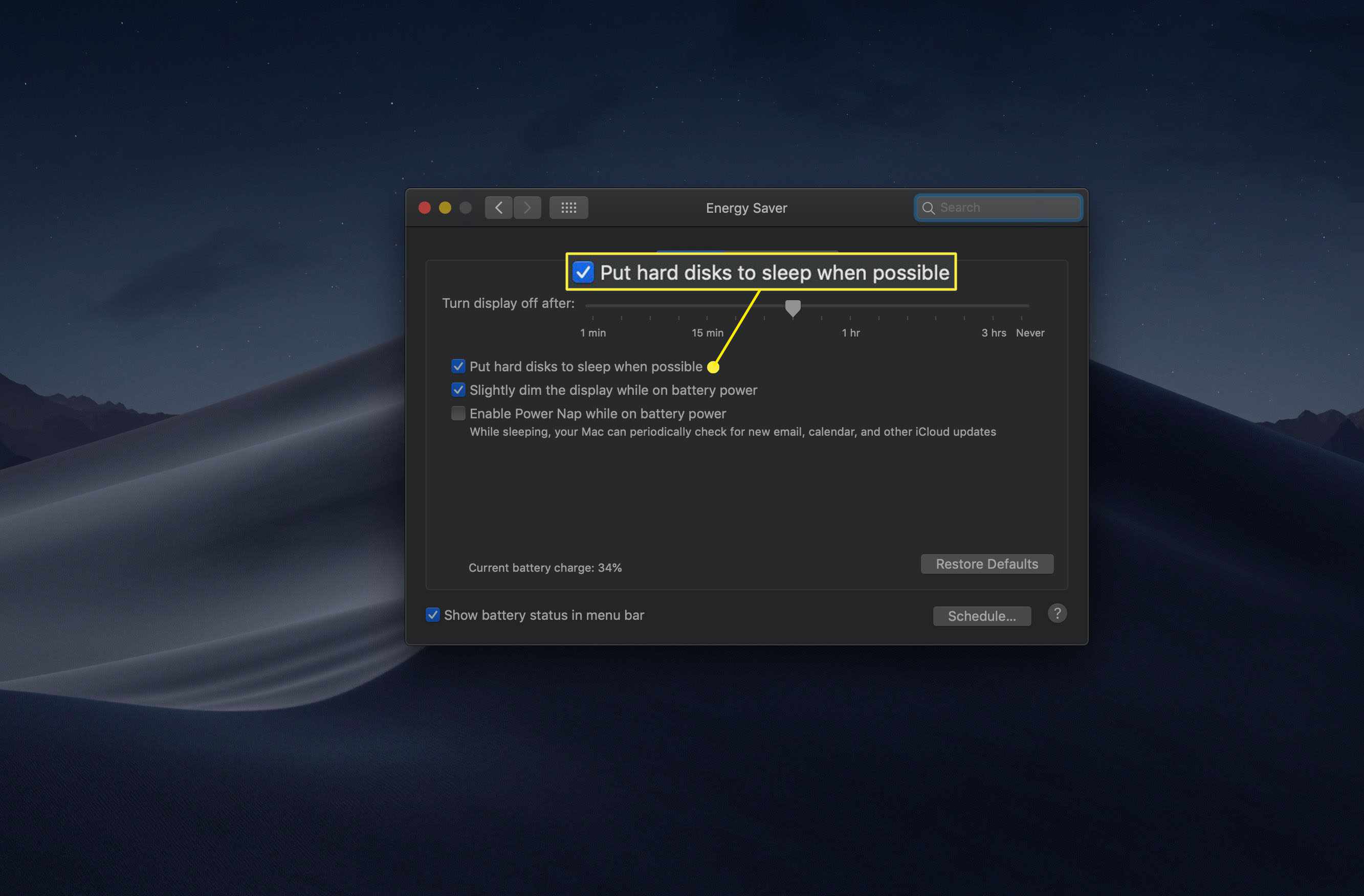Click the grid view icon

[x=567, y=207]
